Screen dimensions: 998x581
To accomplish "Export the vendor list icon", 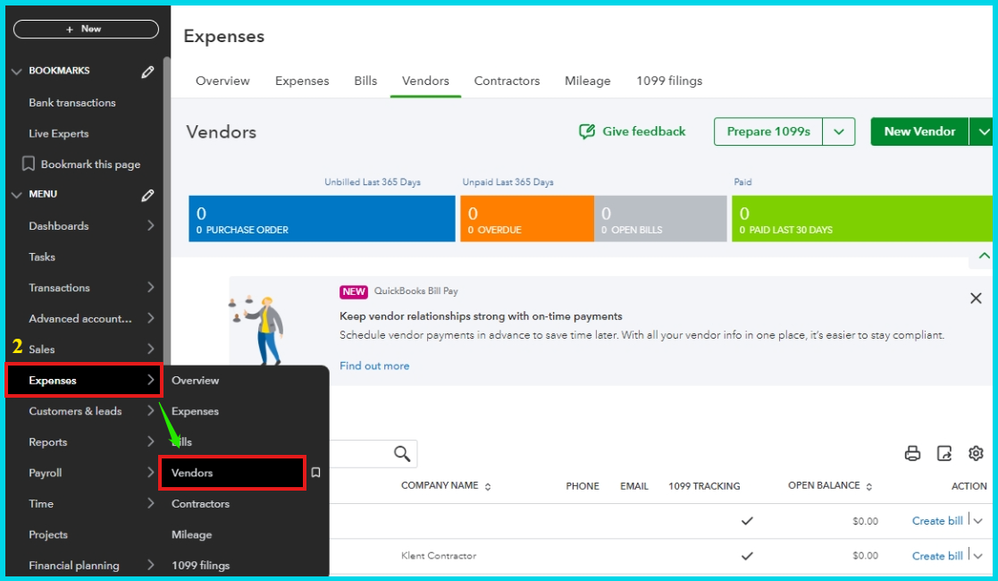I will (945, 453).
